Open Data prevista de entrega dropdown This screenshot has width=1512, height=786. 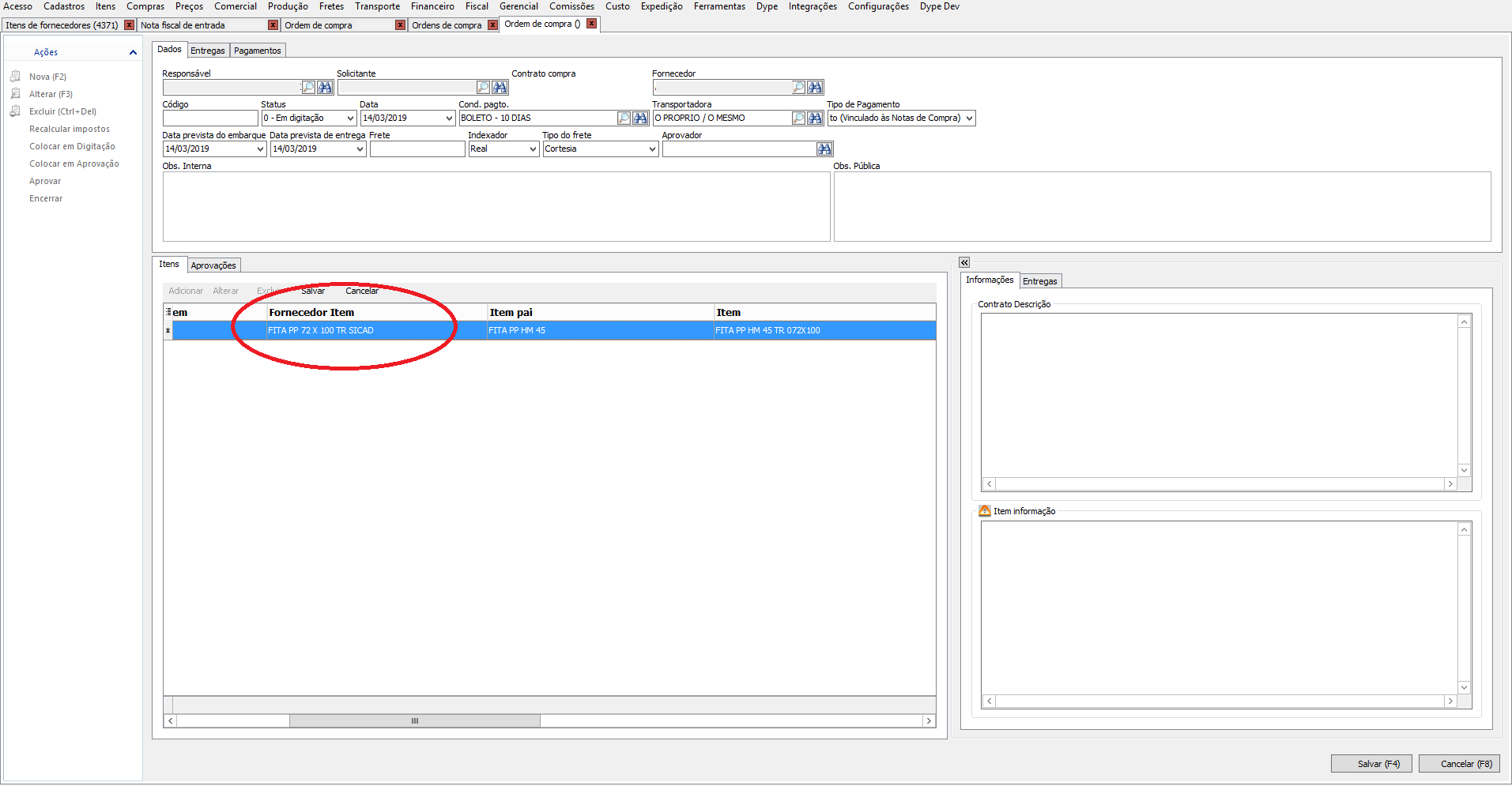360,149
